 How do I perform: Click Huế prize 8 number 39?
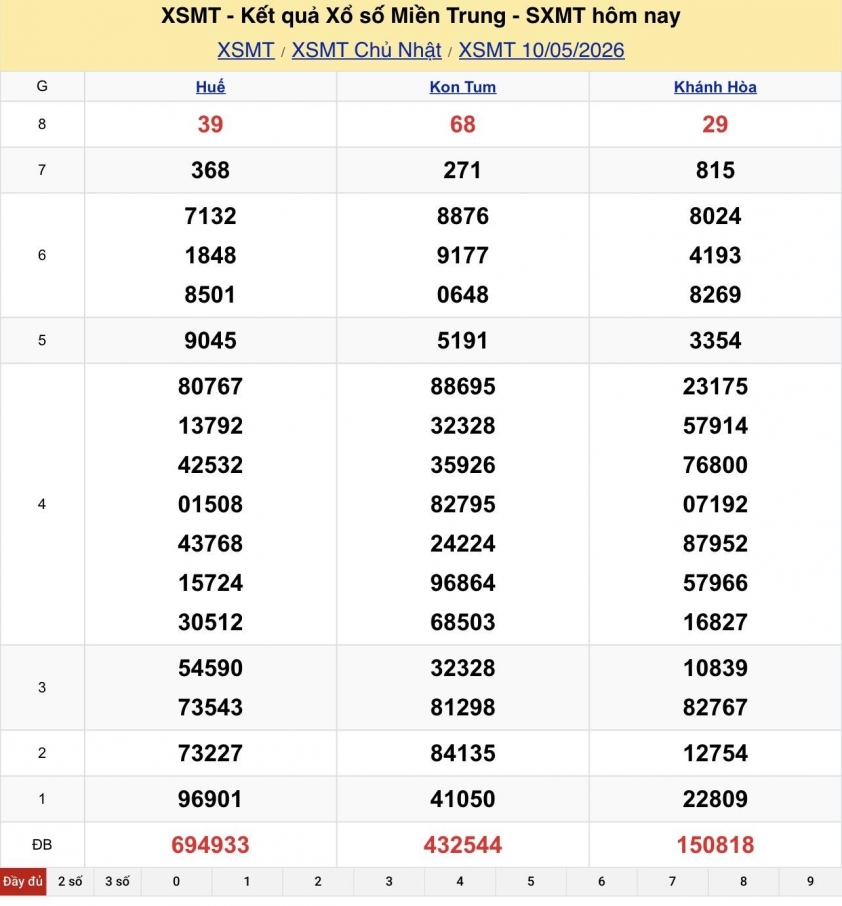(x=210, y=124)
